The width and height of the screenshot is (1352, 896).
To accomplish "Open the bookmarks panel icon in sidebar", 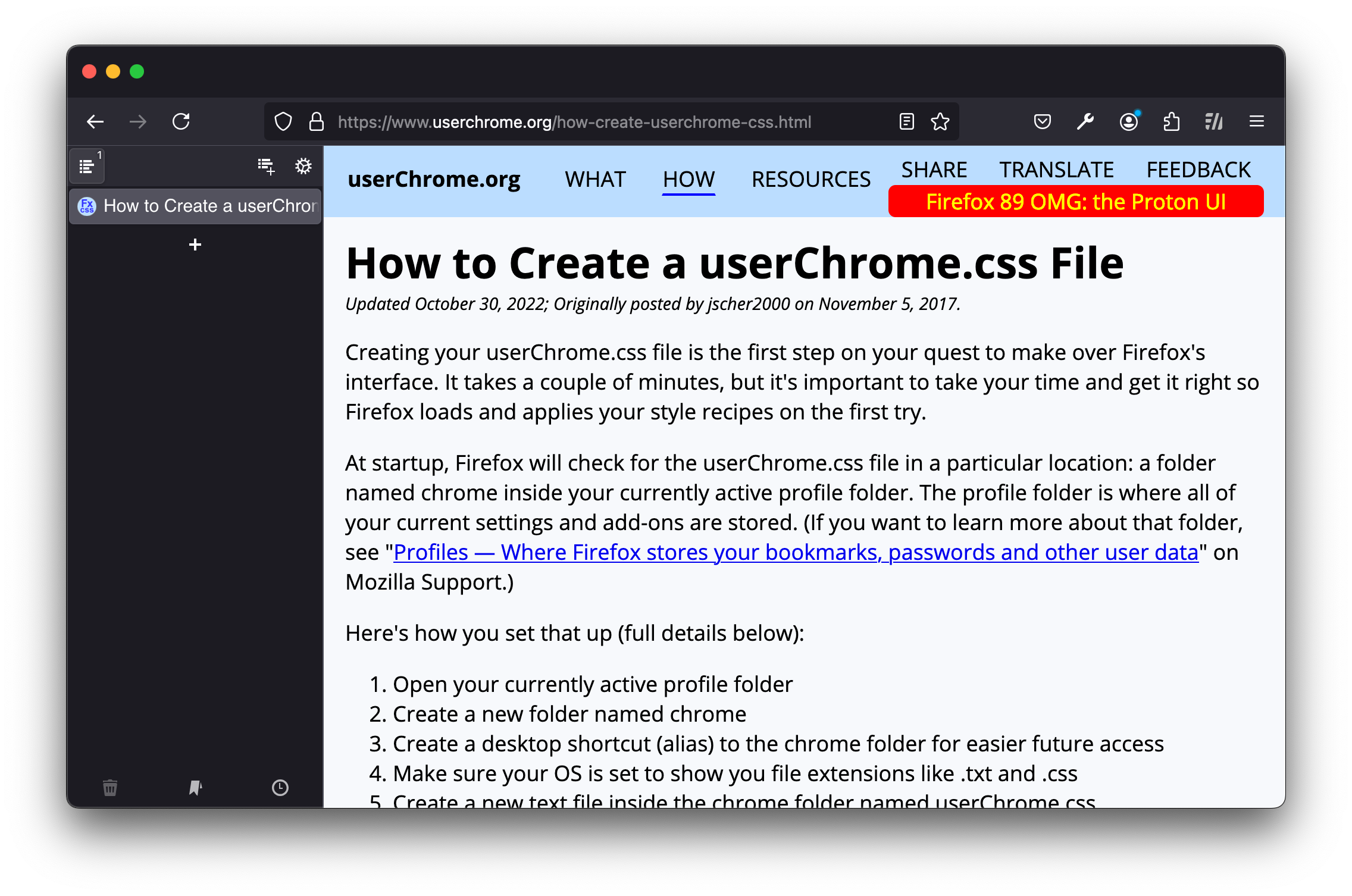I will [195, 788].
